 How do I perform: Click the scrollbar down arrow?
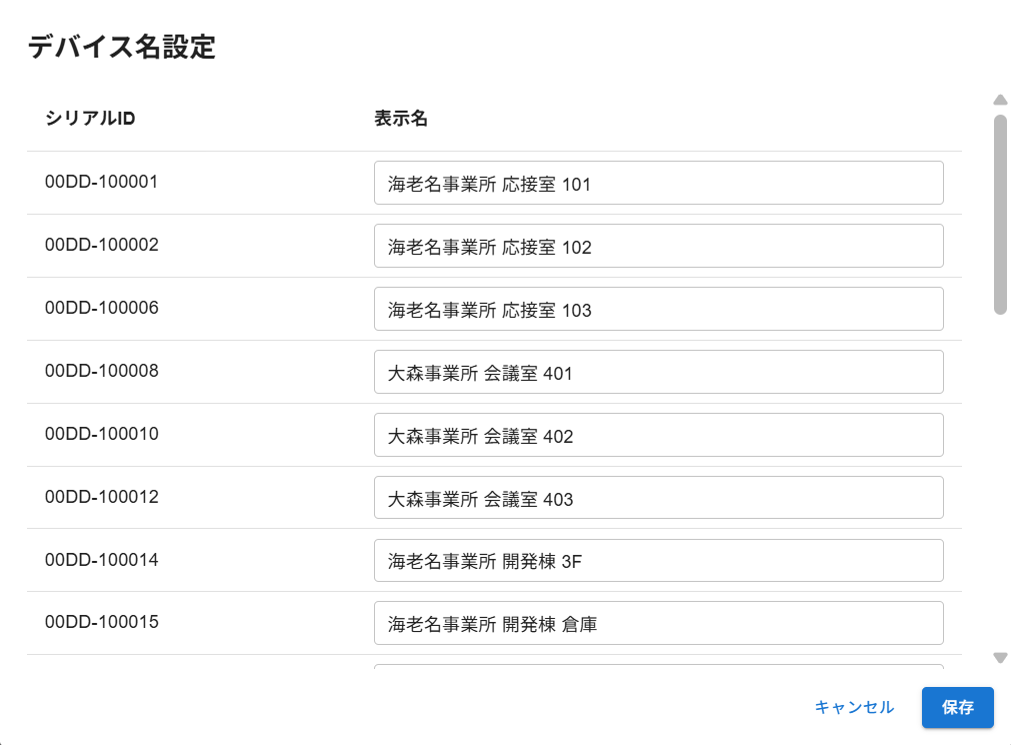(999, 657)
